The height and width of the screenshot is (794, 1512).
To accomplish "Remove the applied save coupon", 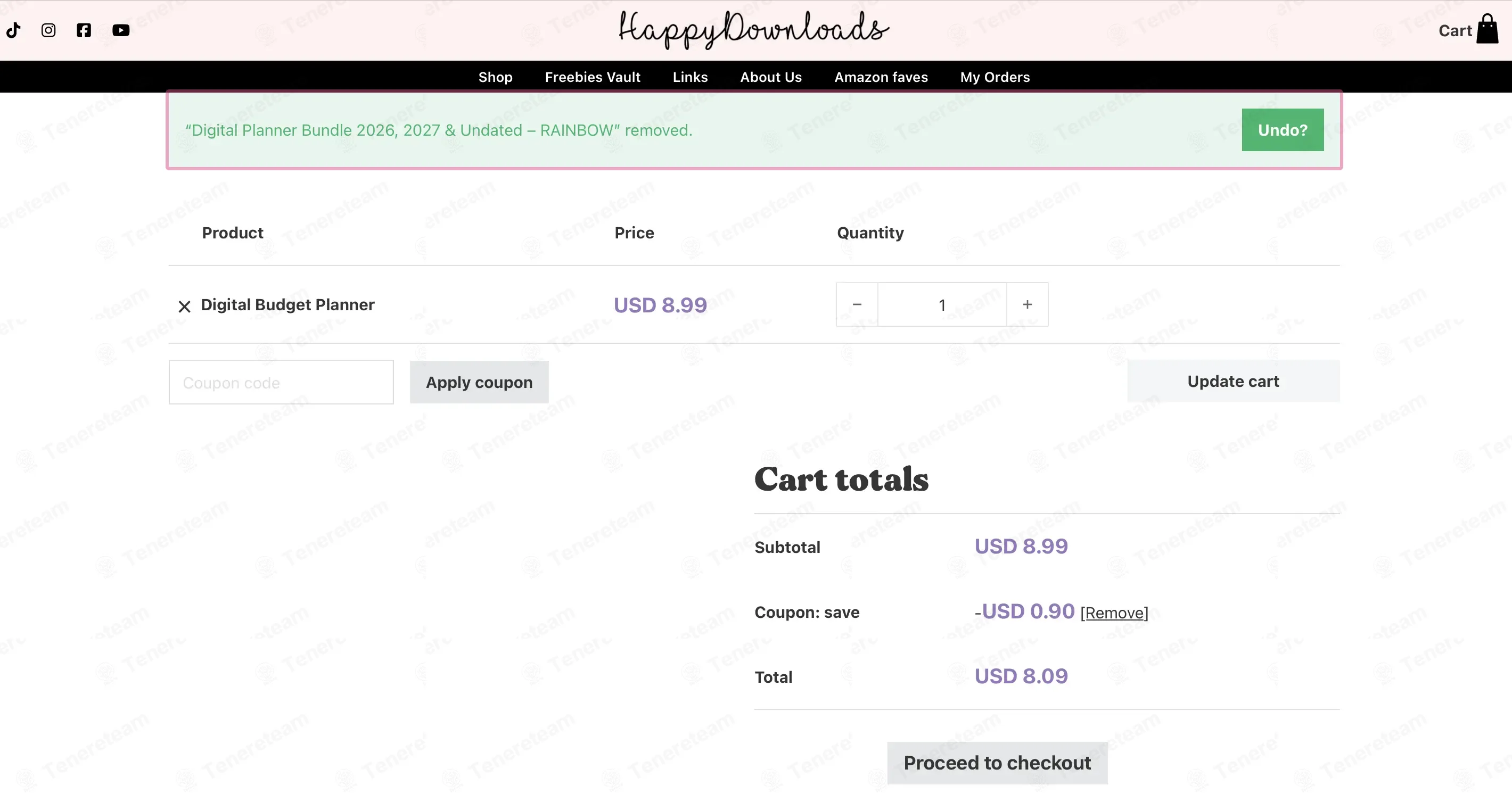I will (1114, 613).
